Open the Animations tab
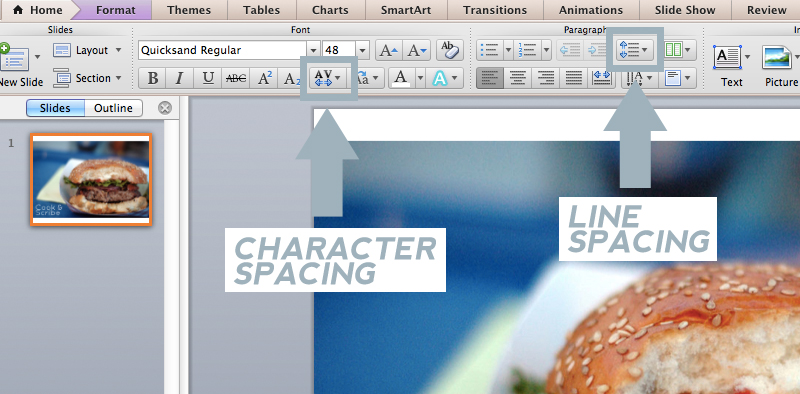The width and height of the screenshot is (800, 394). click(591, 10)
